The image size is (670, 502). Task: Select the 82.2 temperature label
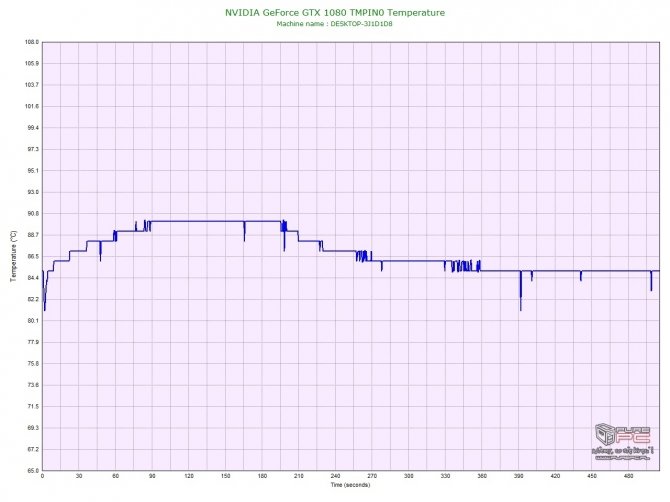[x=32, y=299]
